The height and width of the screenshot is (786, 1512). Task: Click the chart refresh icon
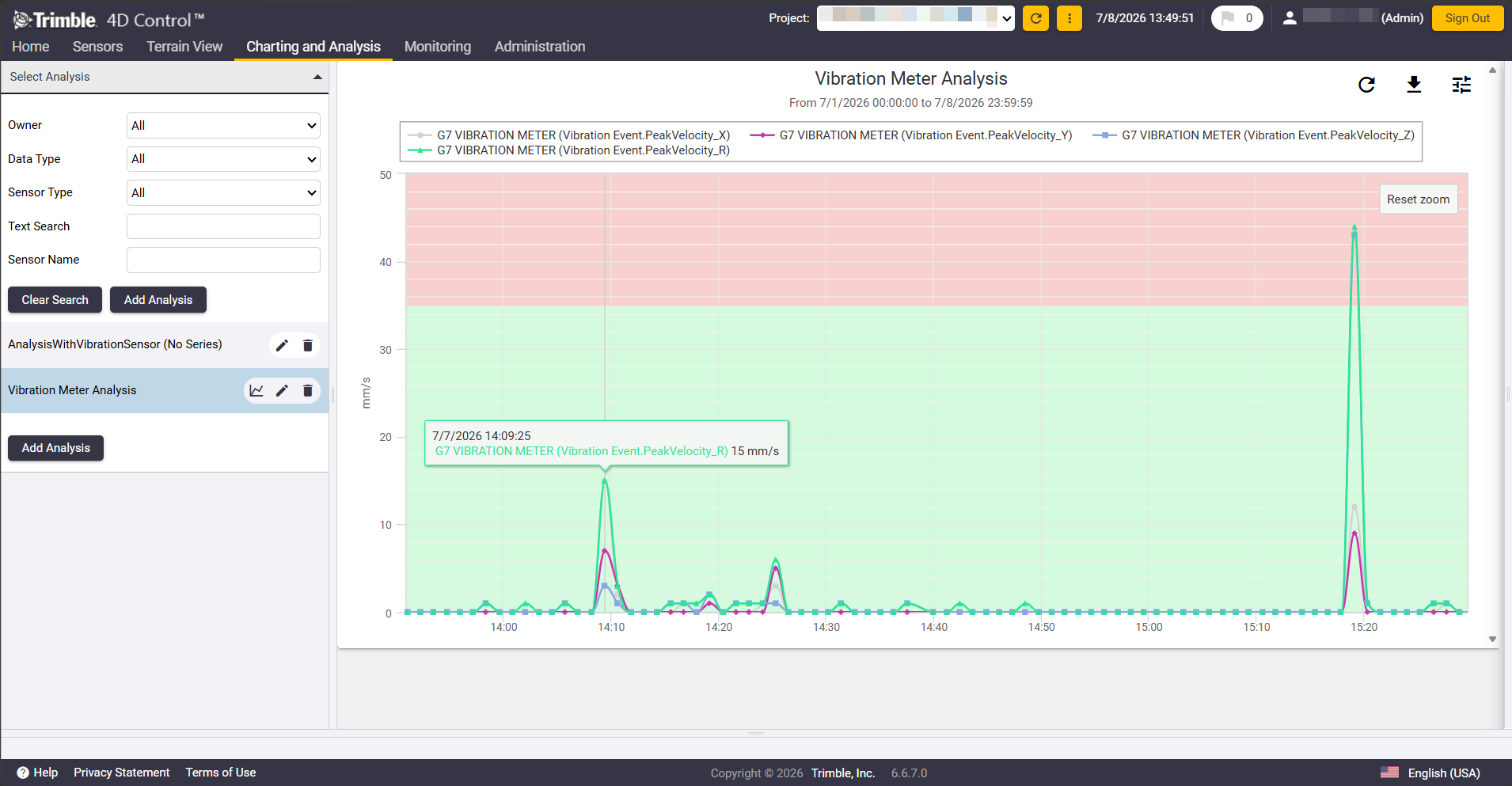[1366, 85]
